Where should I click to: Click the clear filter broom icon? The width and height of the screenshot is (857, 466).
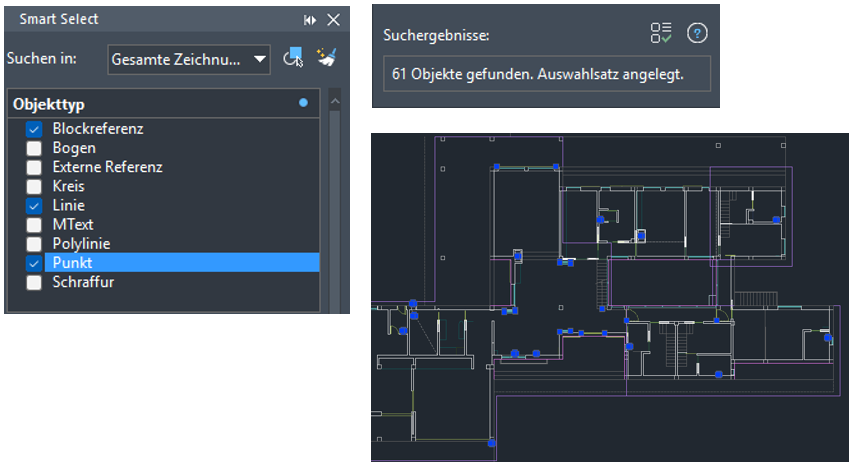point(326,59)
